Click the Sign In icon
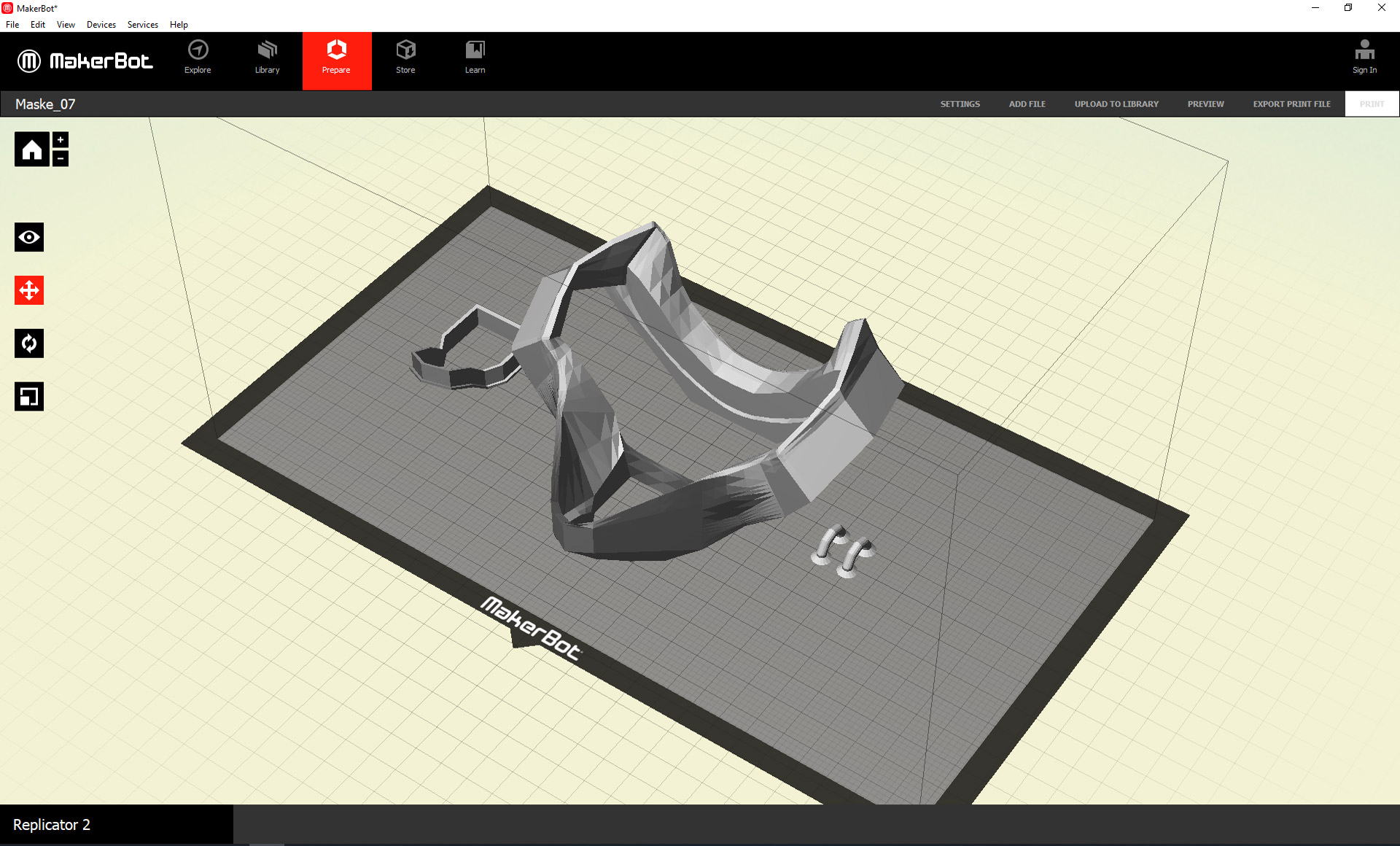Image resolution: width=1400 pixels, height=846 pixels. click(x=1364, y=58)
